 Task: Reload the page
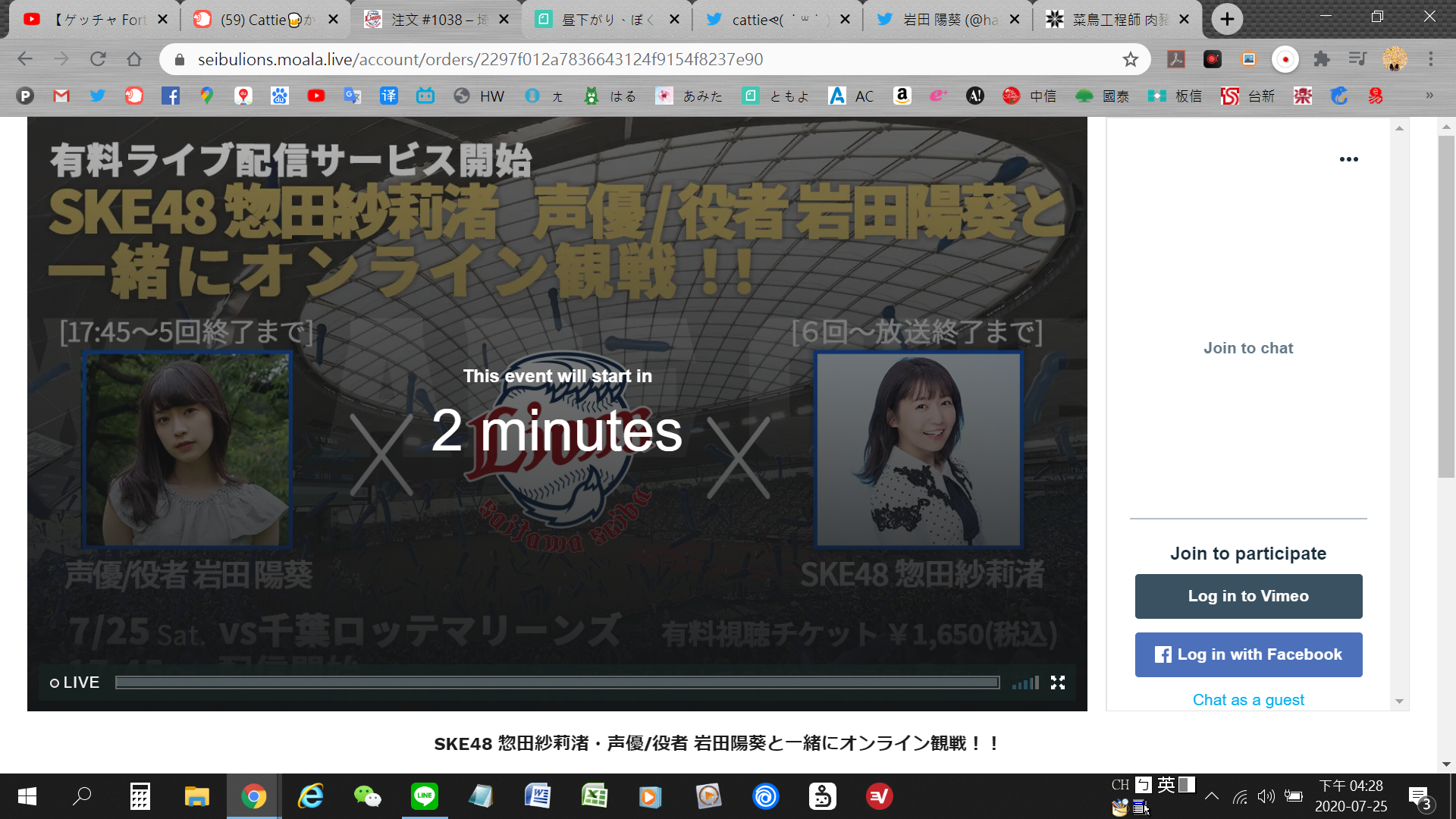pos(98,59)
